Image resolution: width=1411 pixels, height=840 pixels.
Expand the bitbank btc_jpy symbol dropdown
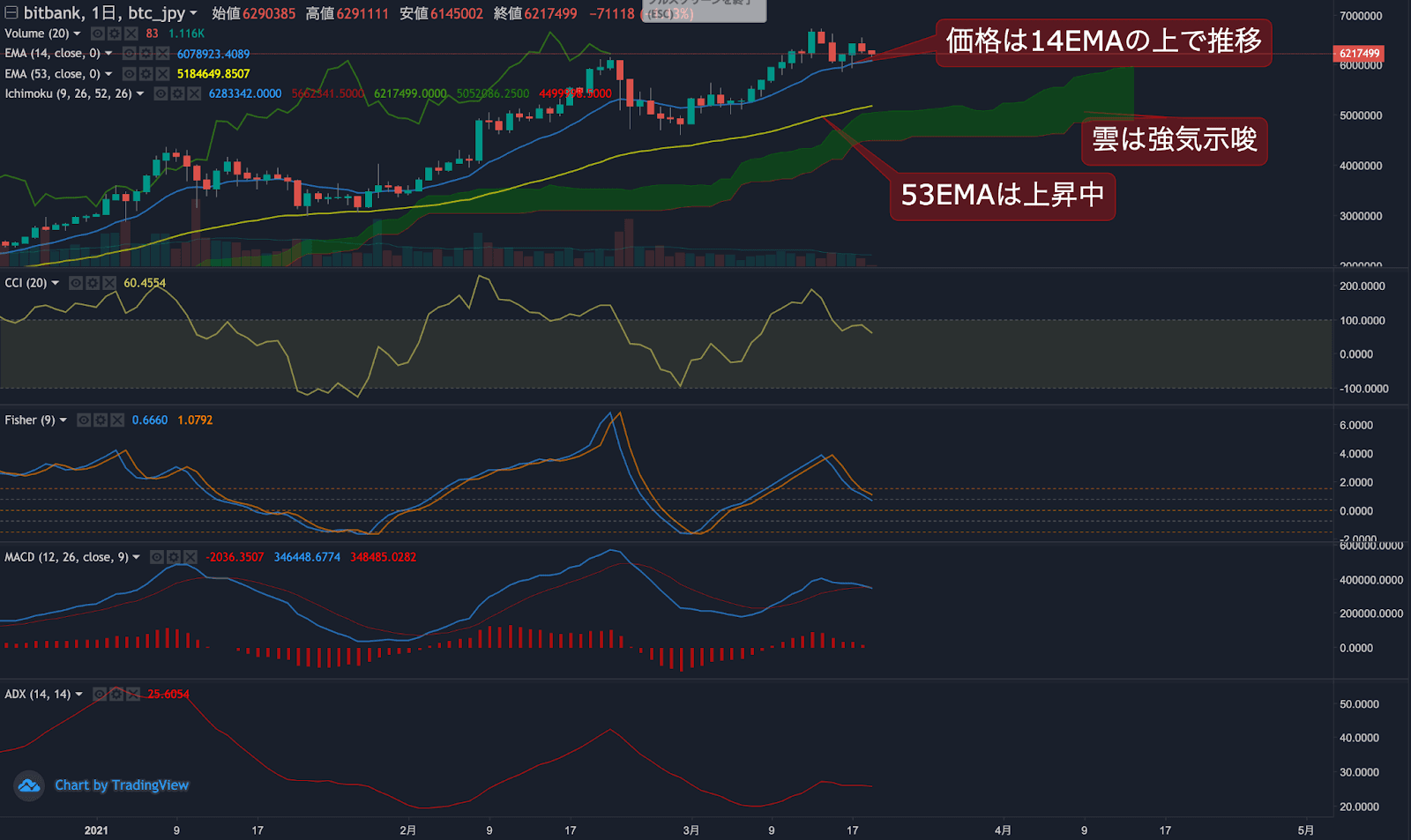pos(193,13)
